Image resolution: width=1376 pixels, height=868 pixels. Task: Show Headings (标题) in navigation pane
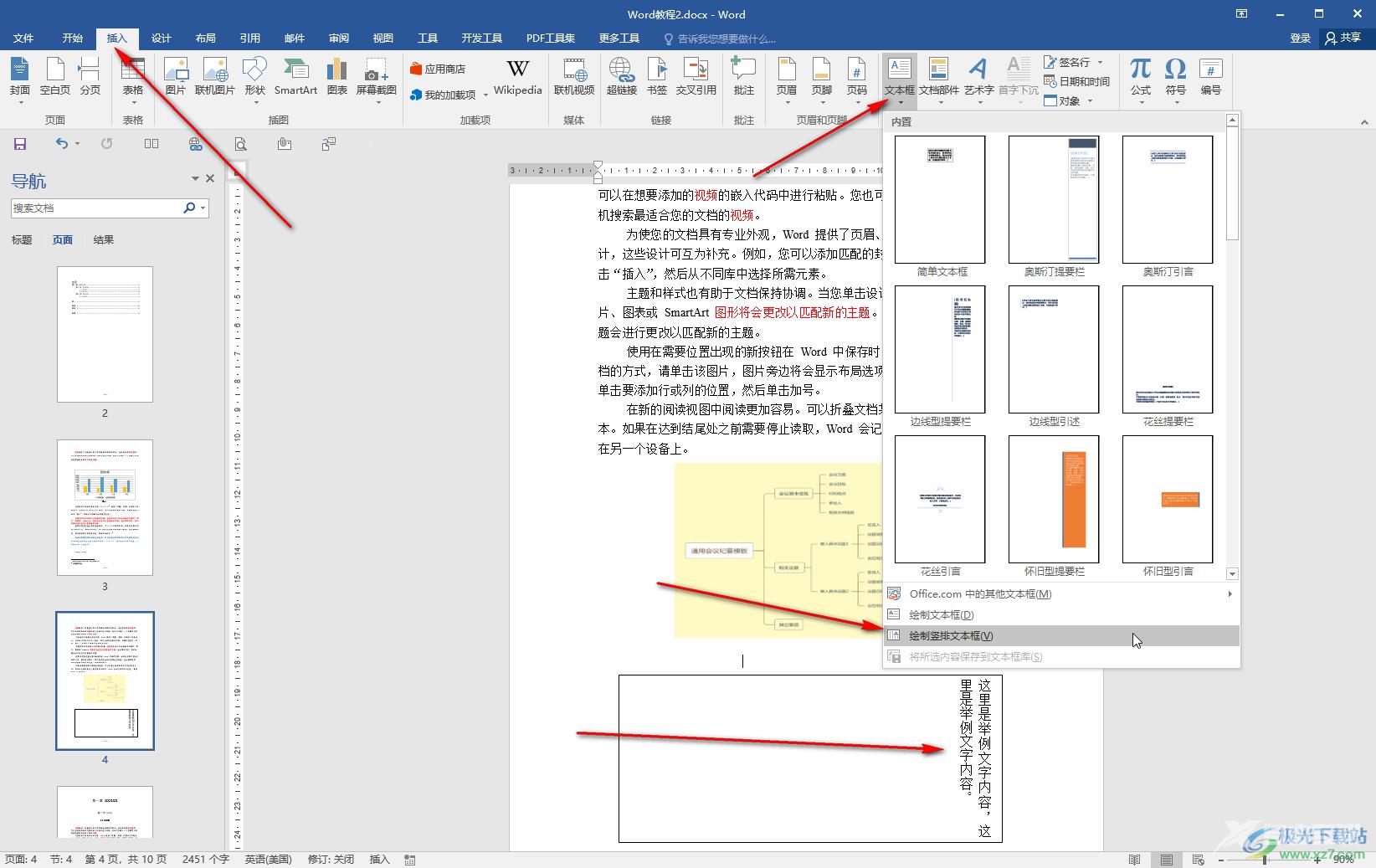click(22, 240)
